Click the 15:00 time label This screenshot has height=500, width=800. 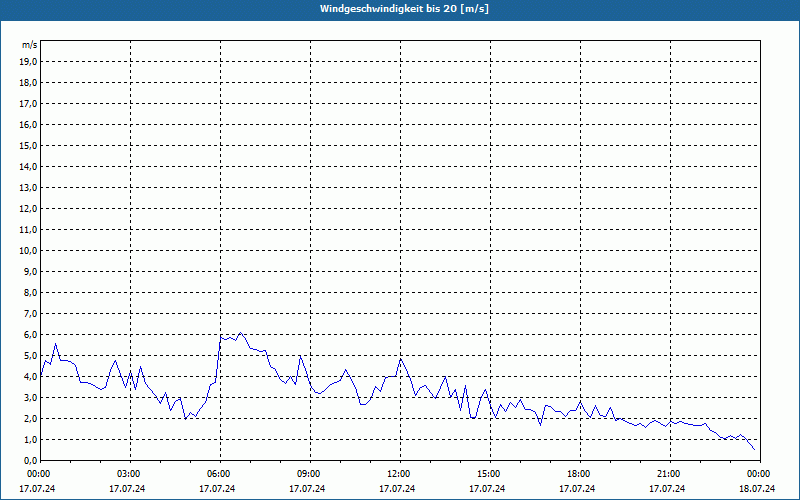point(490,474)
